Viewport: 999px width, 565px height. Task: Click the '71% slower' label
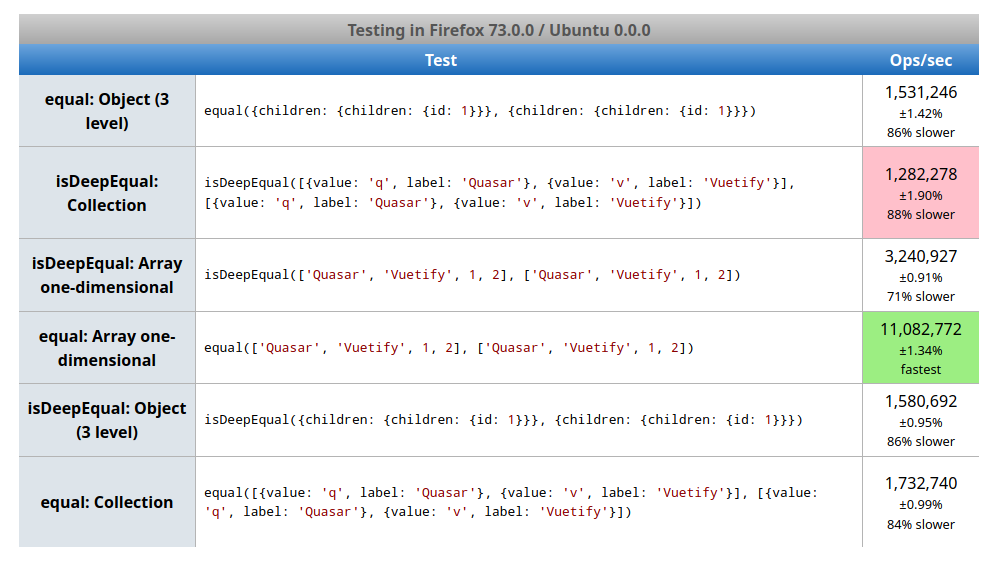pyautogui.click(x=921, y=296)
